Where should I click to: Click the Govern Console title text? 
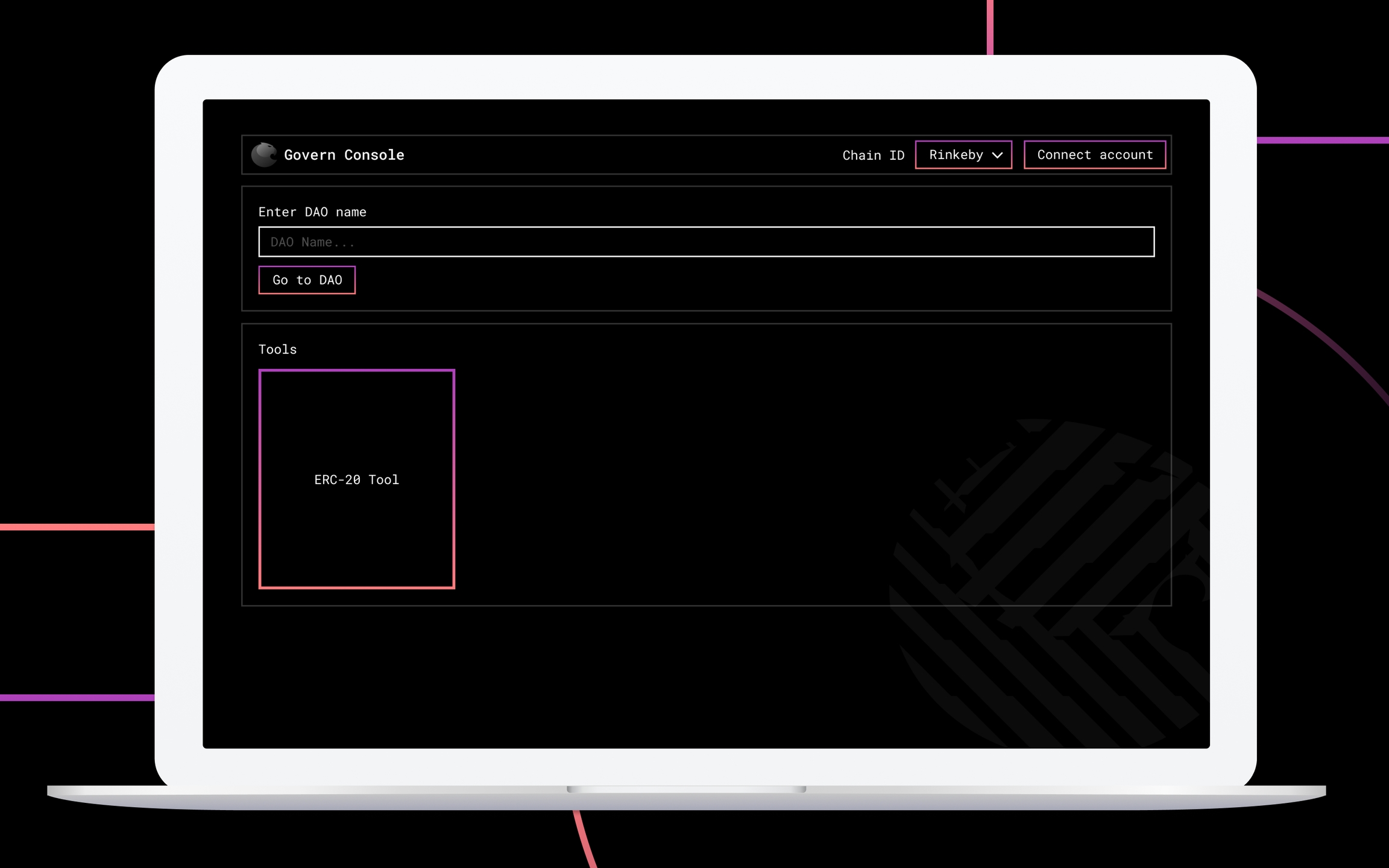click(x=344, y=155)
